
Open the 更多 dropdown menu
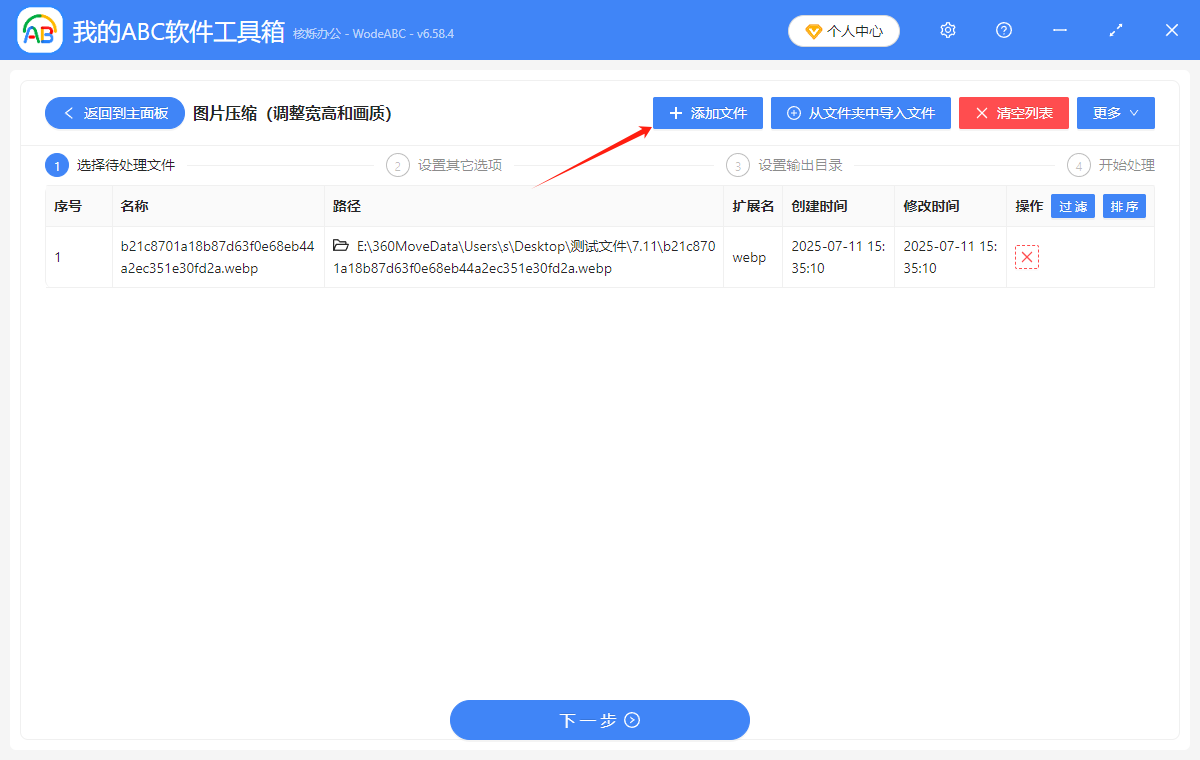1115,113
